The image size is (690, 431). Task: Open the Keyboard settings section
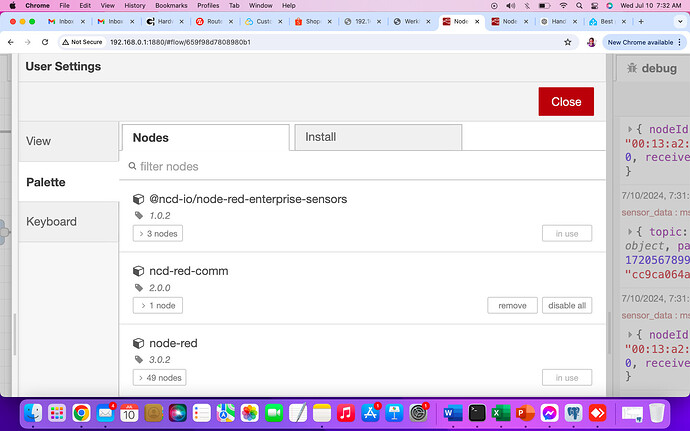[50, 222]
